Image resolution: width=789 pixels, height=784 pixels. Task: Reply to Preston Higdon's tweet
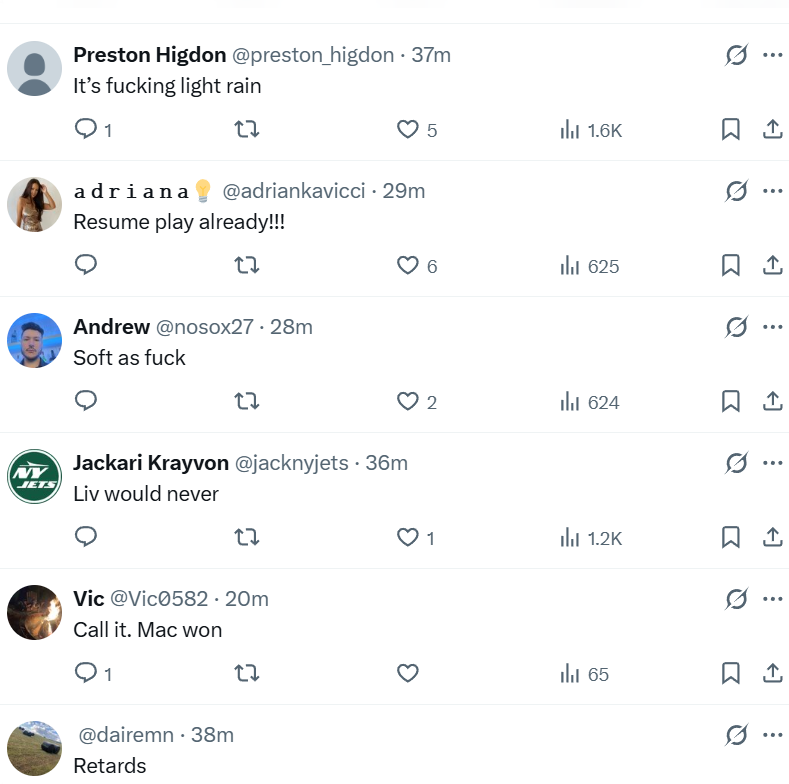click(87, 129)
